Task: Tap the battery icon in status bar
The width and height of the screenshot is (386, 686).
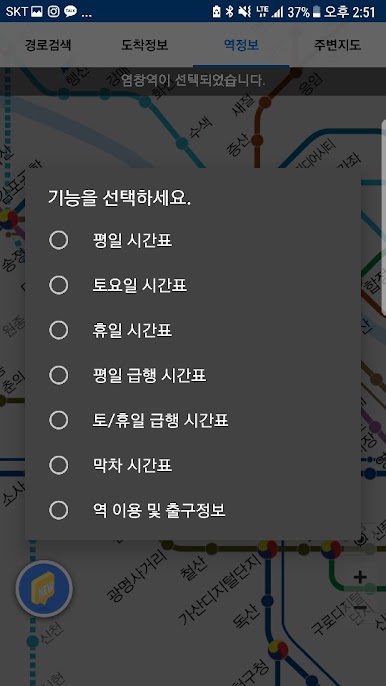Action: 316,12
